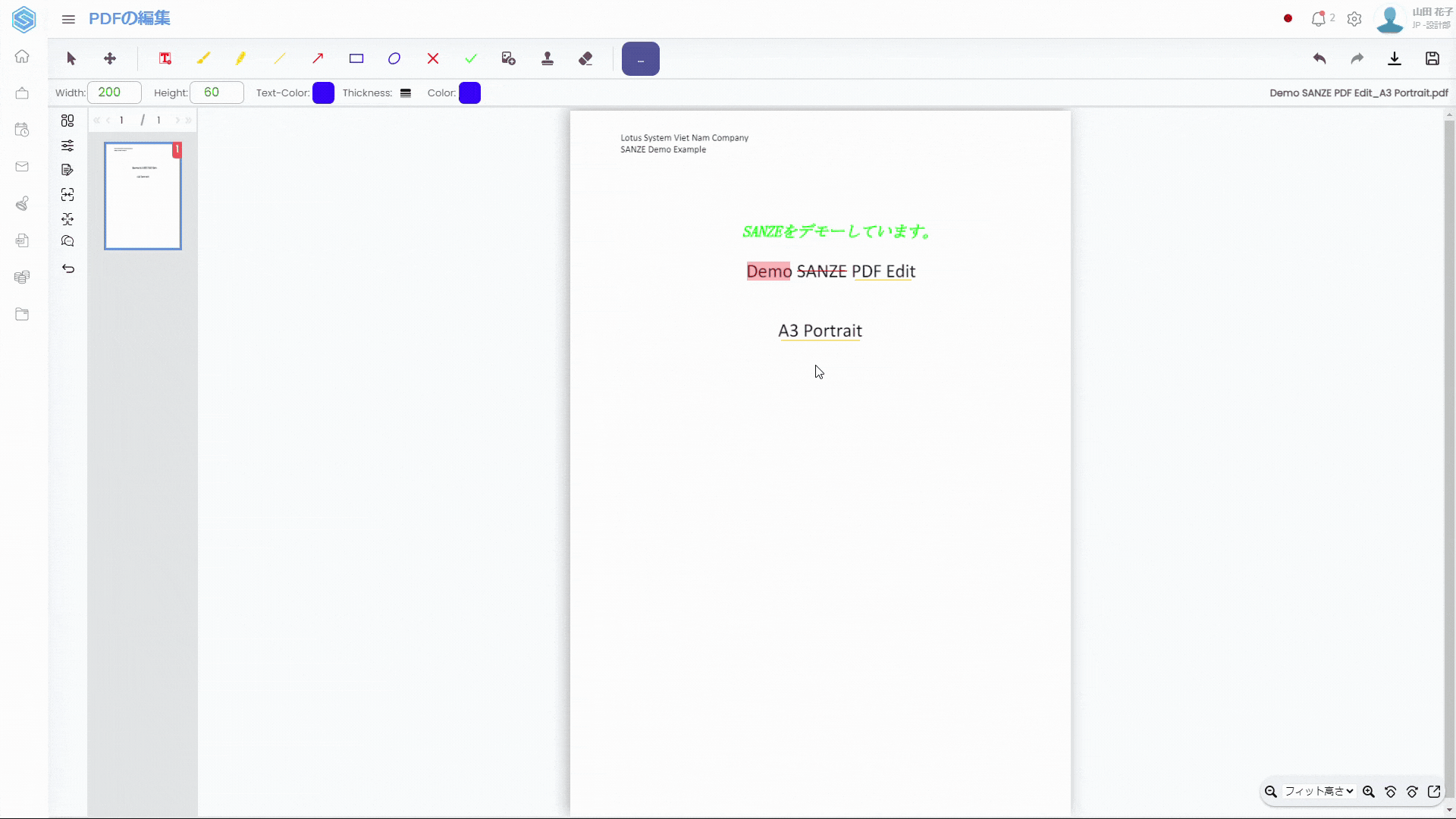Select the eraser tool
1456x819 pixels.
[x=585, y=58]
